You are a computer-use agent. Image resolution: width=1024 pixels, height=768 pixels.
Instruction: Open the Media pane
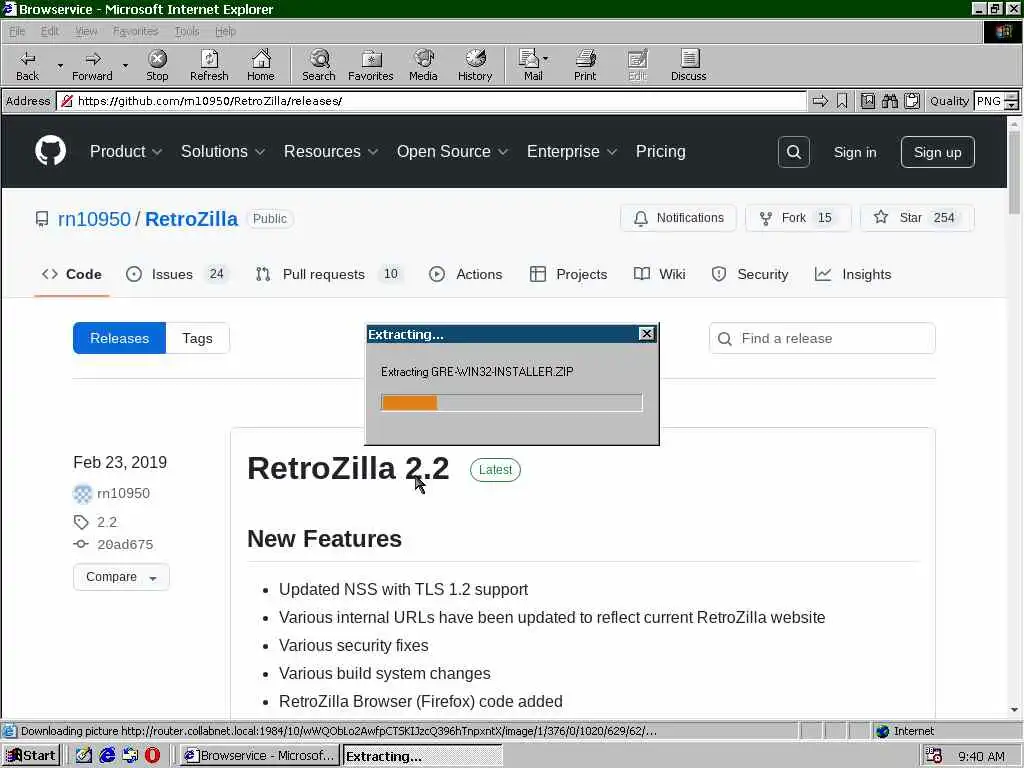click(x=423, y=65)
